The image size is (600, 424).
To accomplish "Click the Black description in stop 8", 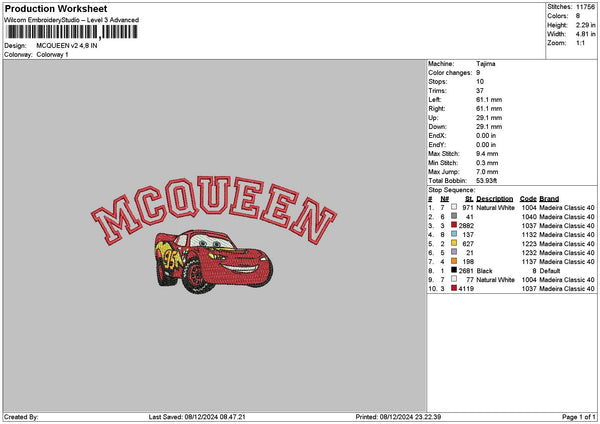I will point(484,271).
